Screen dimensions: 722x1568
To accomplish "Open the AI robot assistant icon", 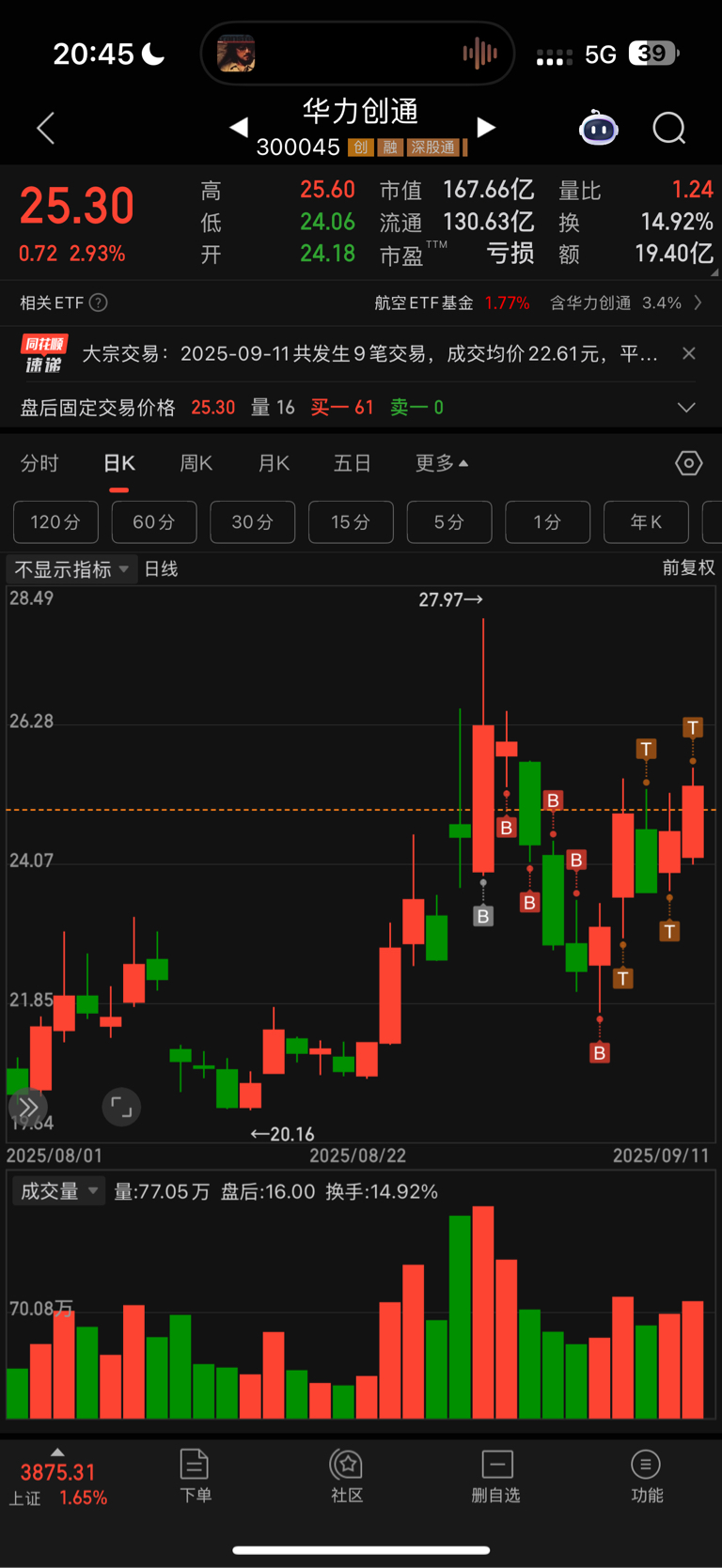I will coord(598,128).
